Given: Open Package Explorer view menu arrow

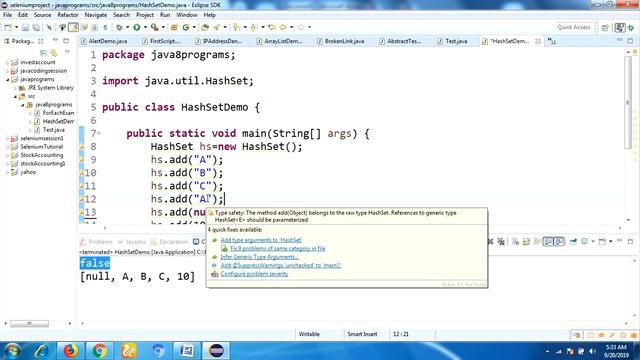Looking at the screenshot, I should (67, 52).
